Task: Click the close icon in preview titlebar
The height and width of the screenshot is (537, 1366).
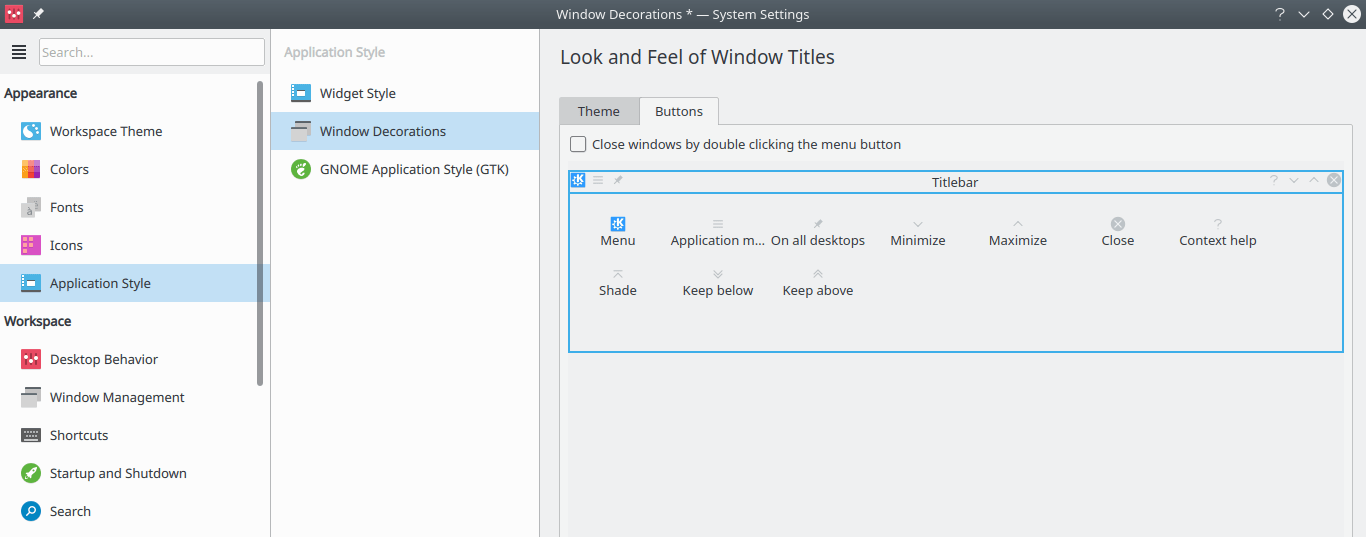Action: coord(1334,180)
